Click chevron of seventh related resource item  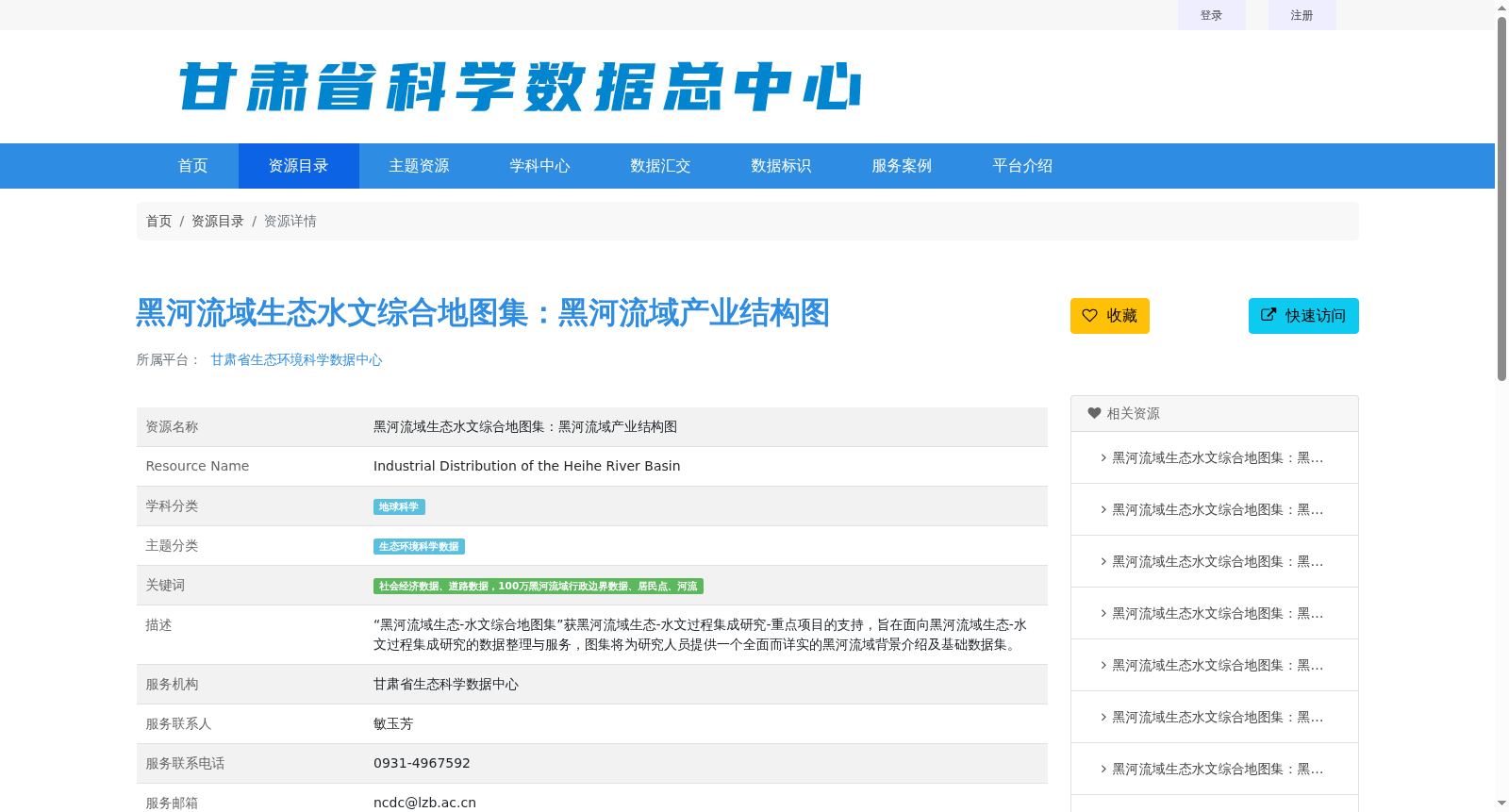coord(1103,769)
